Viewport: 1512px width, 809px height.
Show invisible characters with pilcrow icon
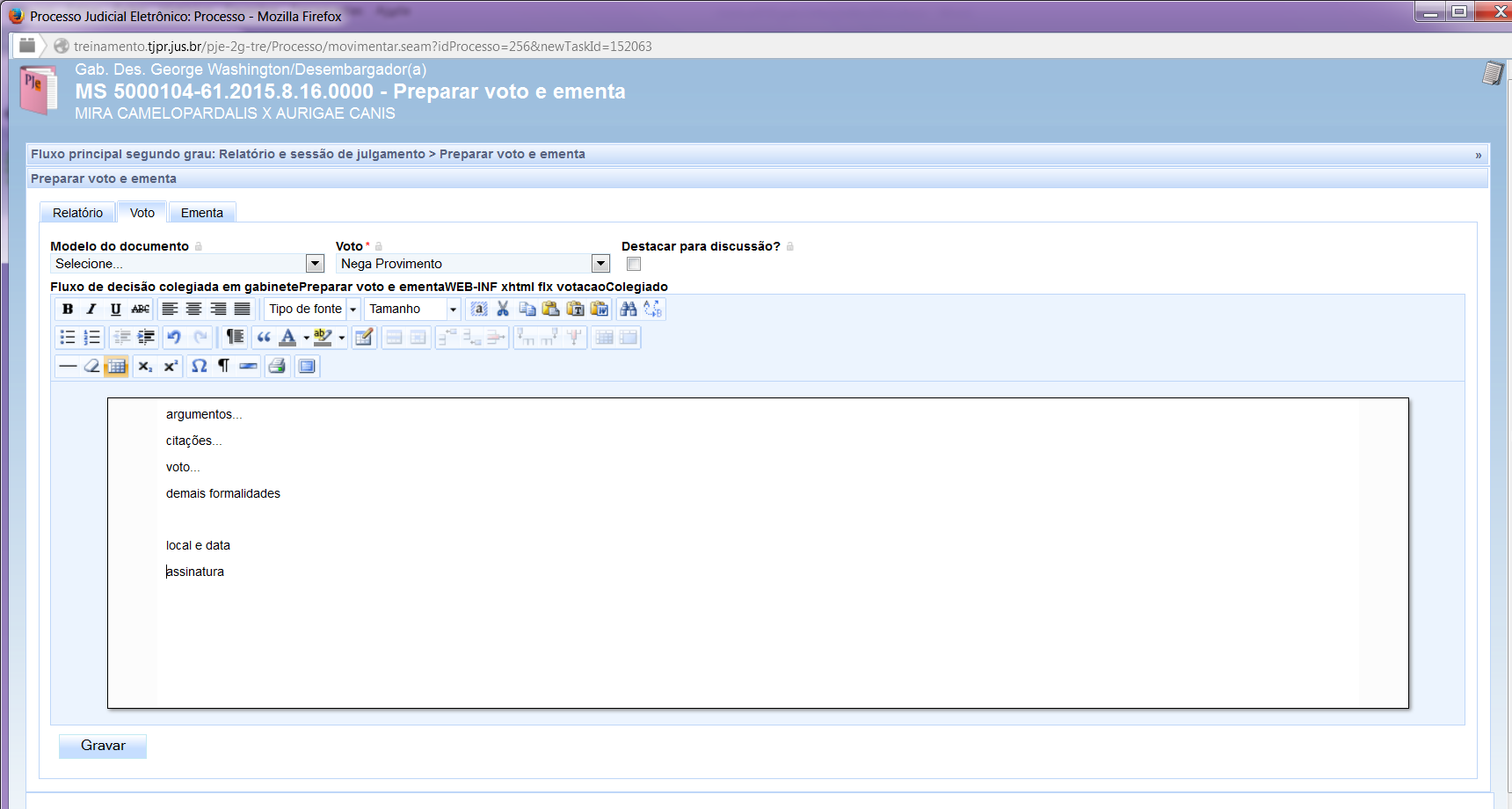click(223, 366)
